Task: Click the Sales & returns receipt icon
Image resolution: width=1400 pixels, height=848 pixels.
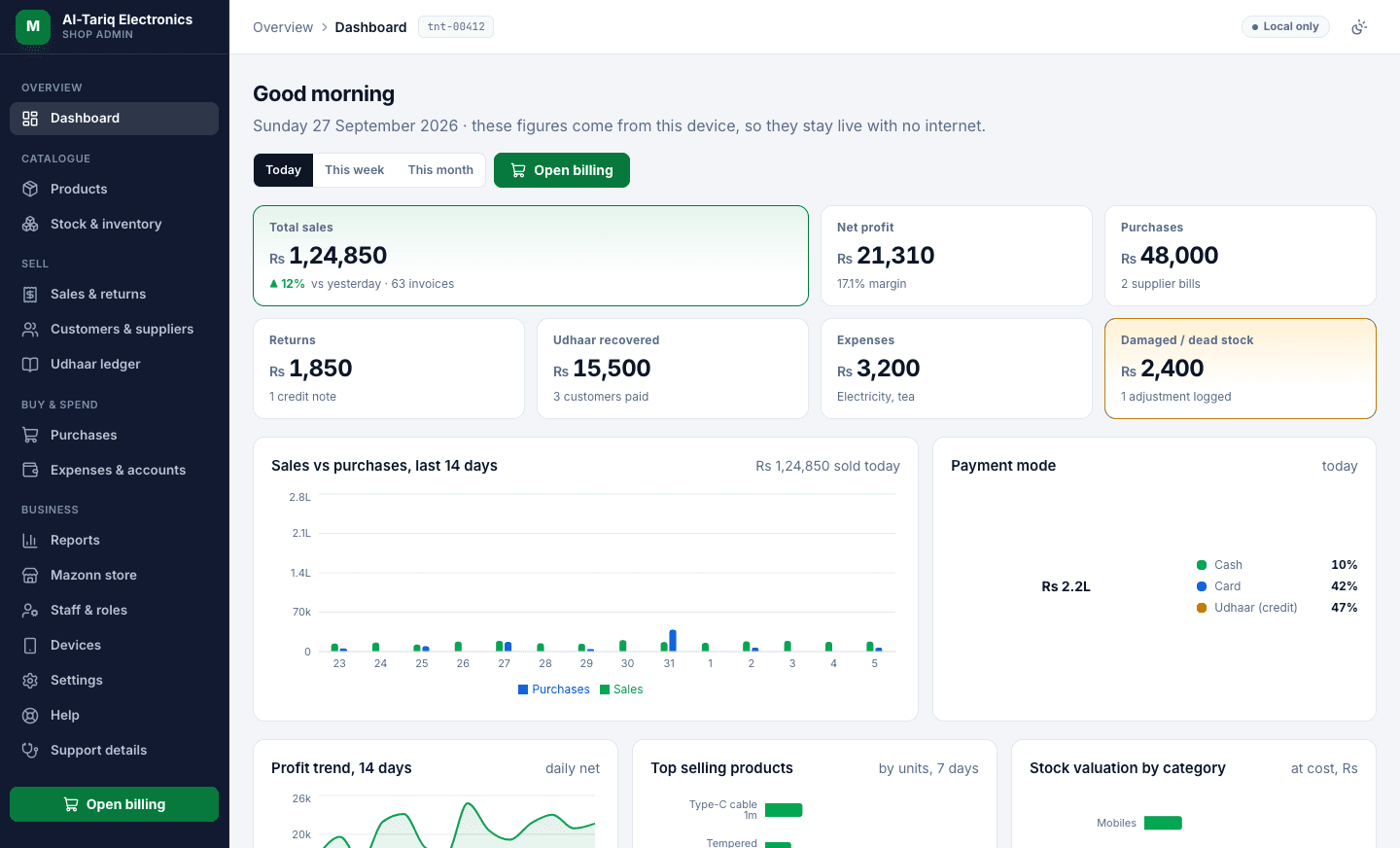Action: [30, 294]
